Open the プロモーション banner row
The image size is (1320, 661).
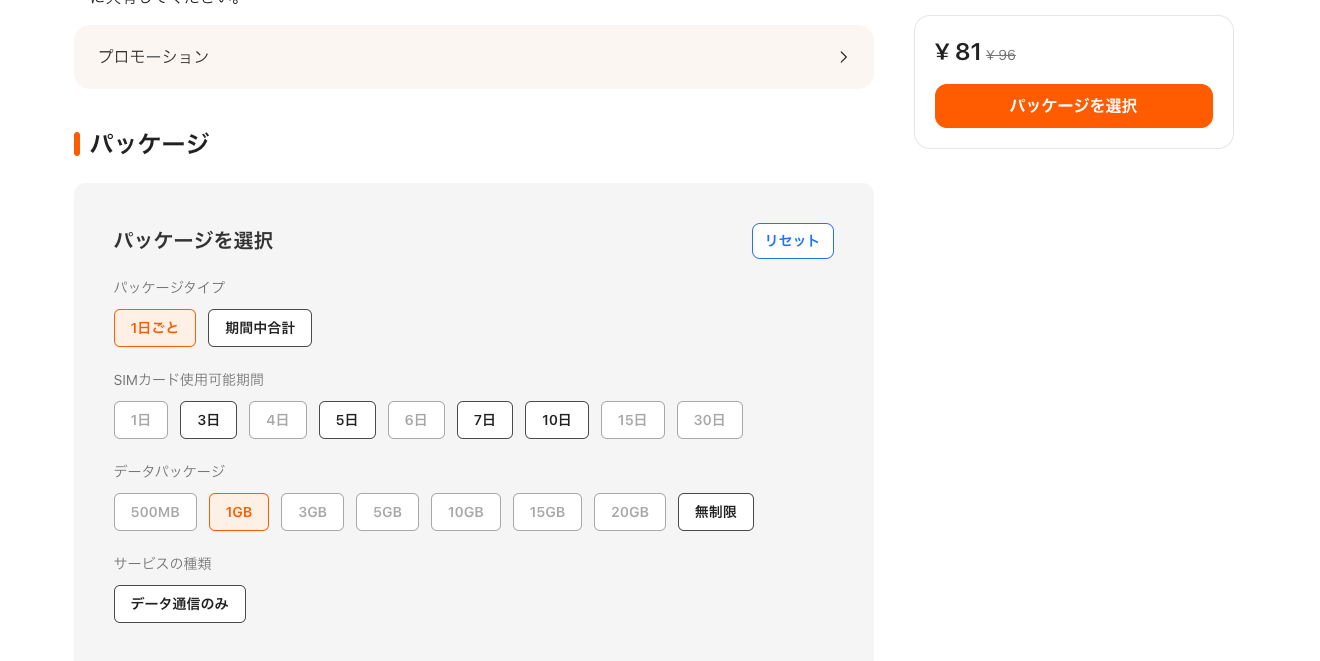click(474, 57)
